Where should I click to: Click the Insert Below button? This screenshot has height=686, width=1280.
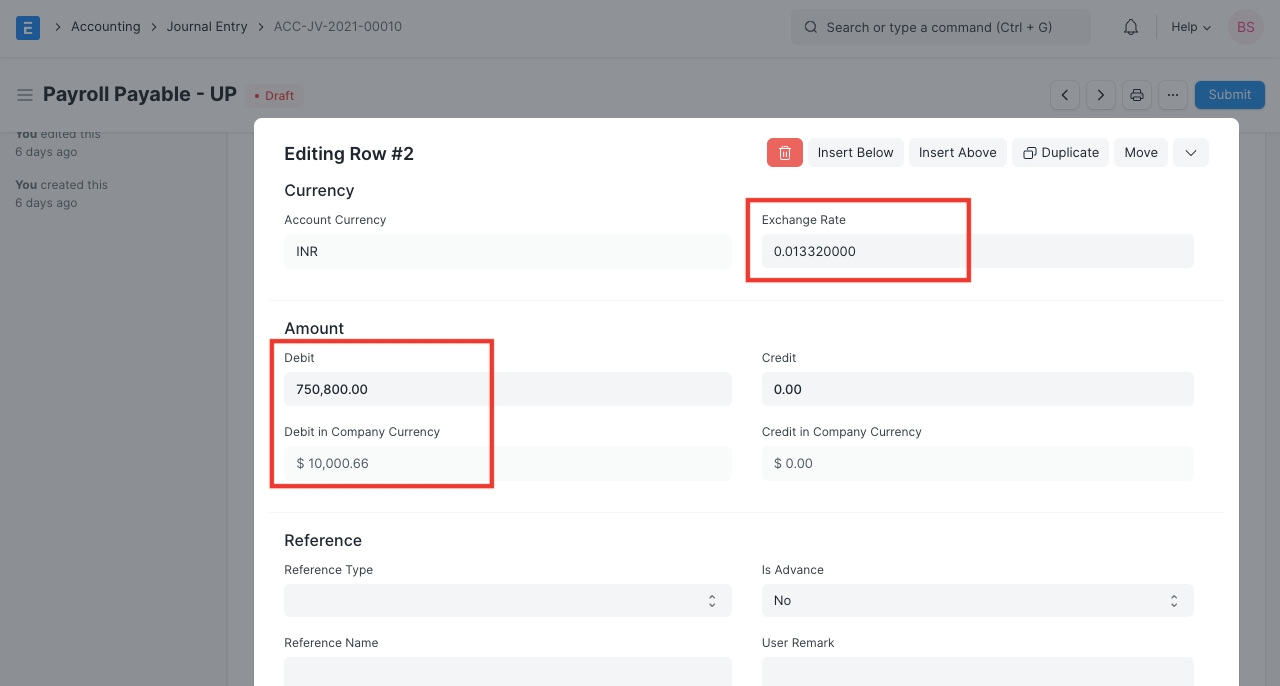point(855,152)
